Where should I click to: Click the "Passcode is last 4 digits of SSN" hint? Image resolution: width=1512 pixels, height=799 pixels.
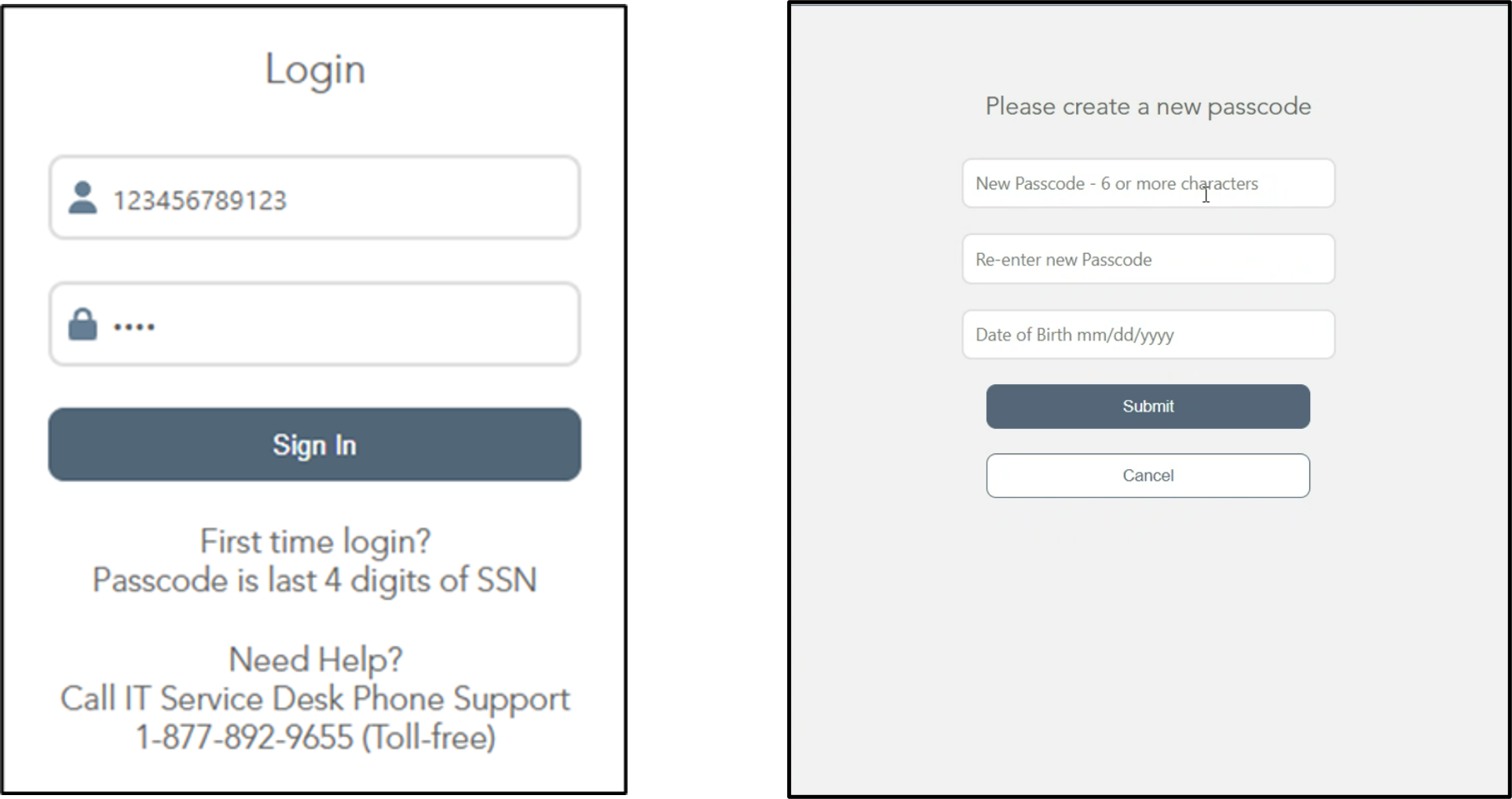click(x=315, y=581)
